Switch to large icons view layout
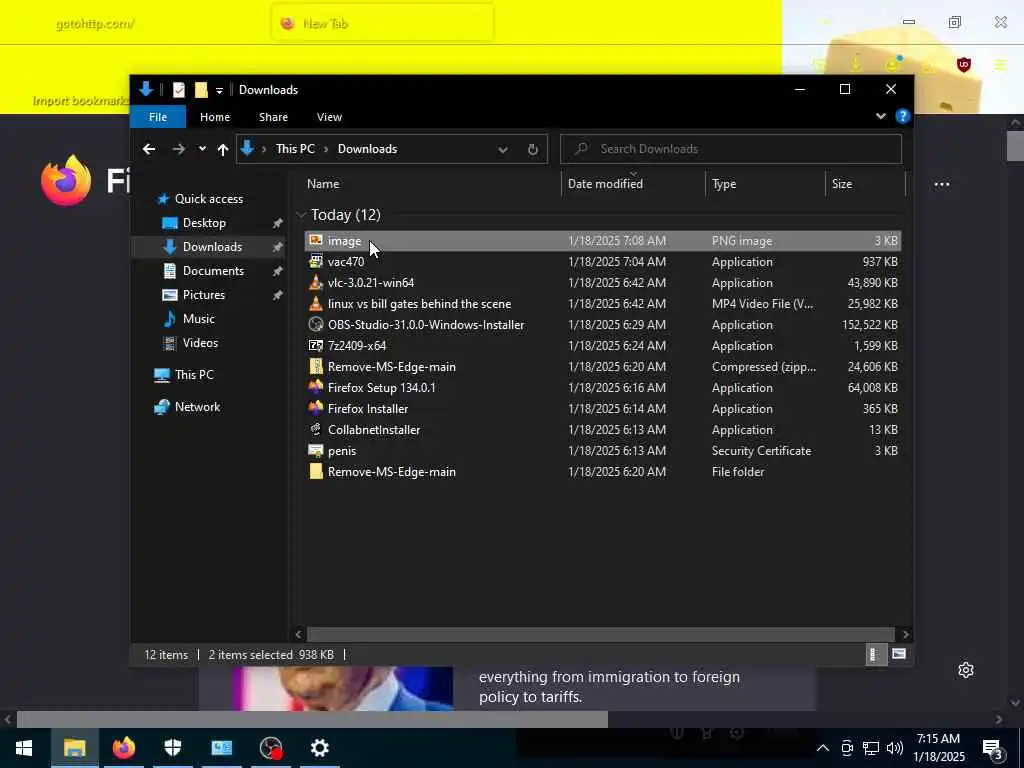The height and width of the screenshot is (768, 1024). pos(899,654)
